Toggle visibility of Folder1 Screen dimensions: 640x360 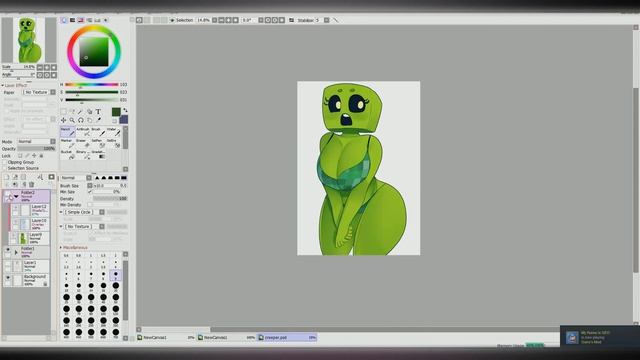7,250
